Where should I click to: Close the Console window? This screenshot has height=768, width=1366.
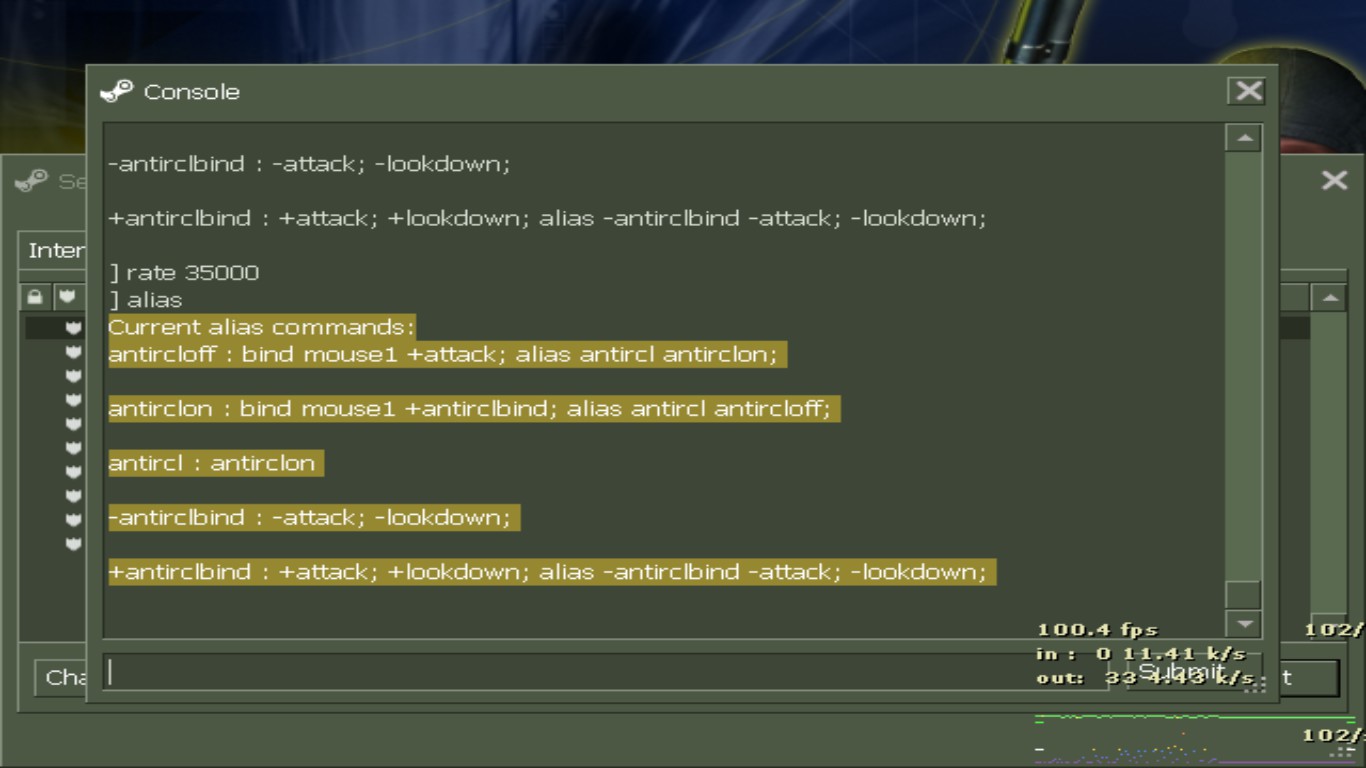(x=1247, y=91)
